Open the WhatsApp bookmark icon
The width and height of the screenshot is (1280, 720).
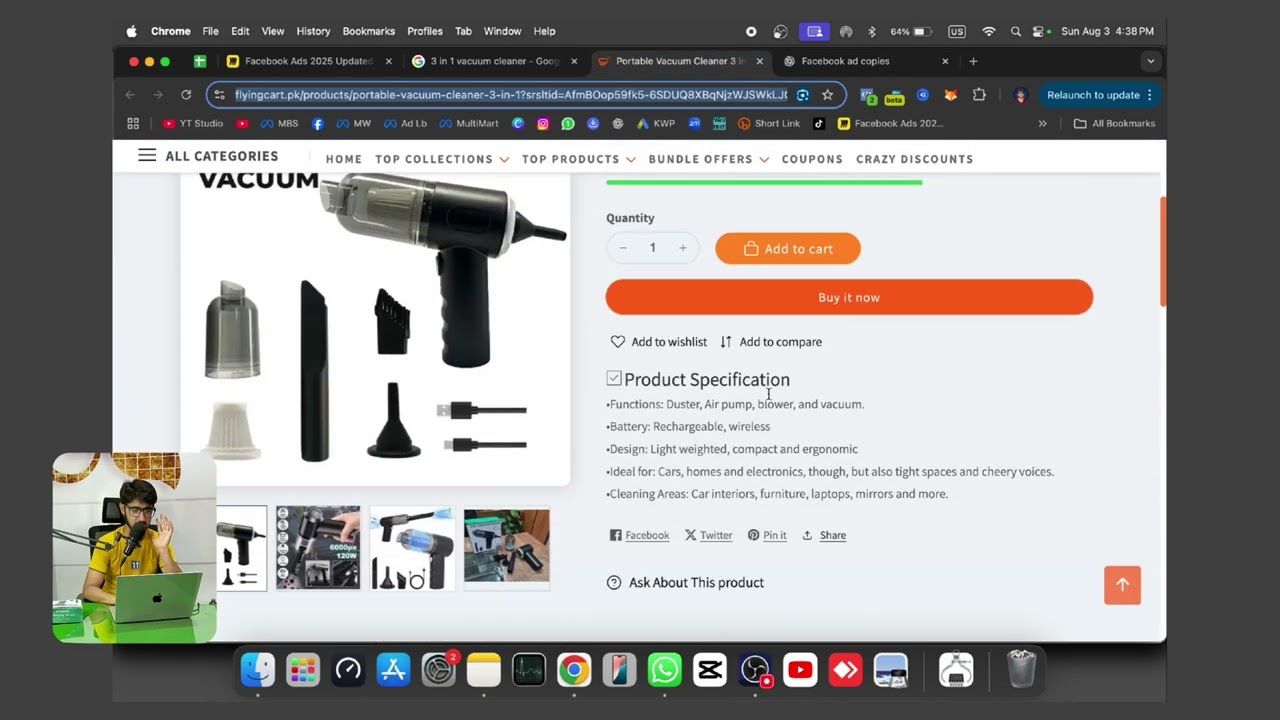(568, 124)
